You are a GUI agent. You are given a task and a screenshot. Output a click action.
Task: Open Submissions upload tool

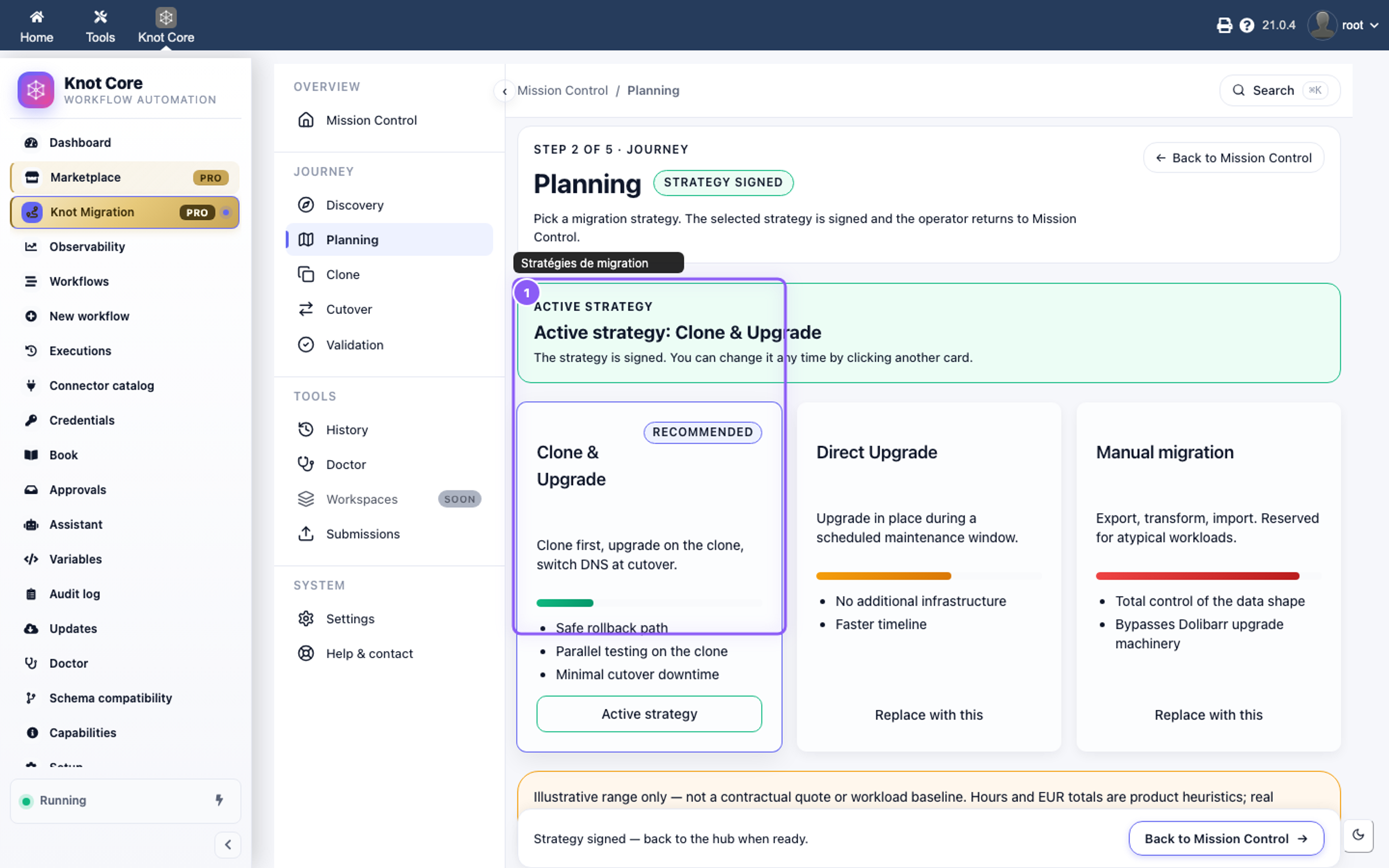[x=389, y=534]
